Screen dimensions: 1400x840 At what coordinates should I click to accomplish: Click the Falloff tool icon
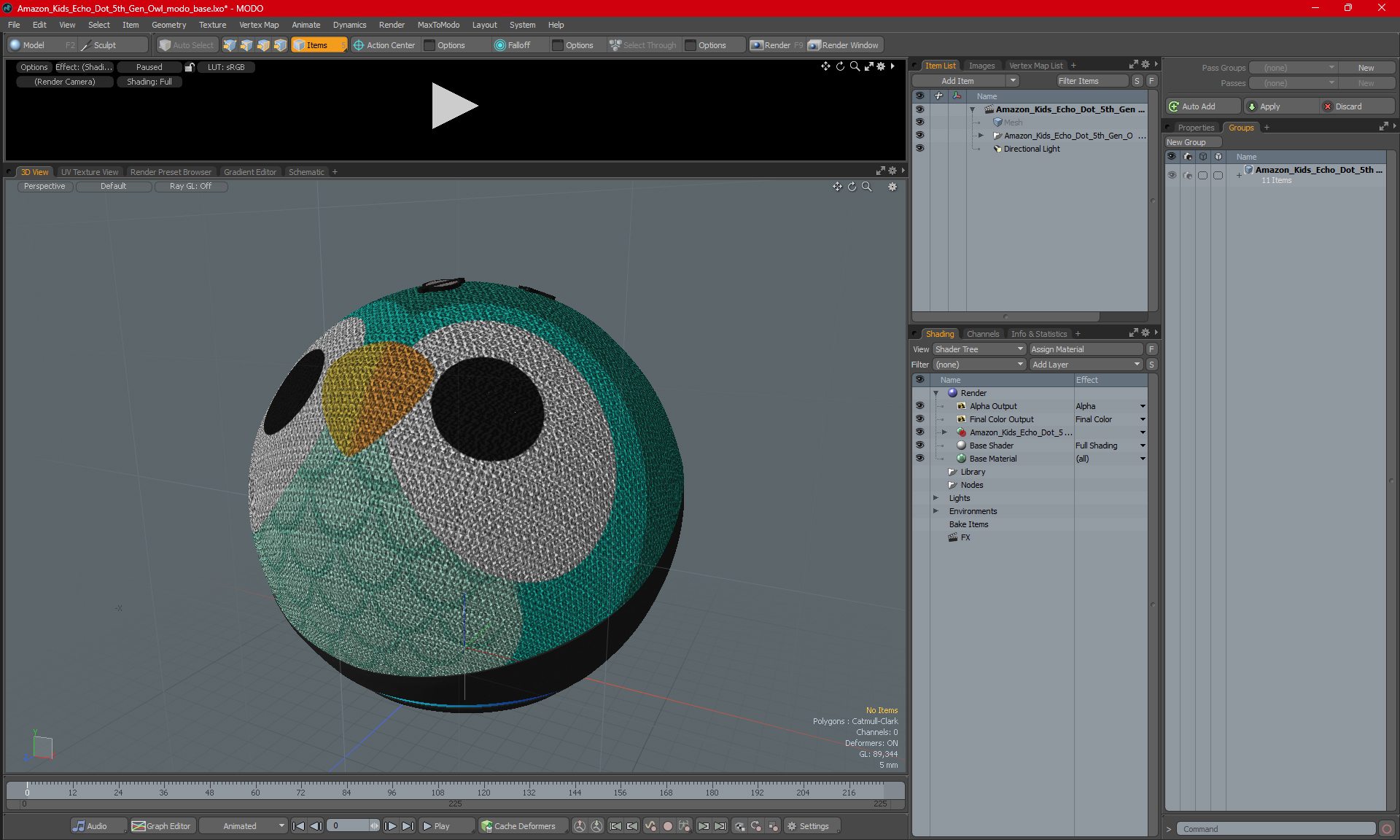pos(500,45)
